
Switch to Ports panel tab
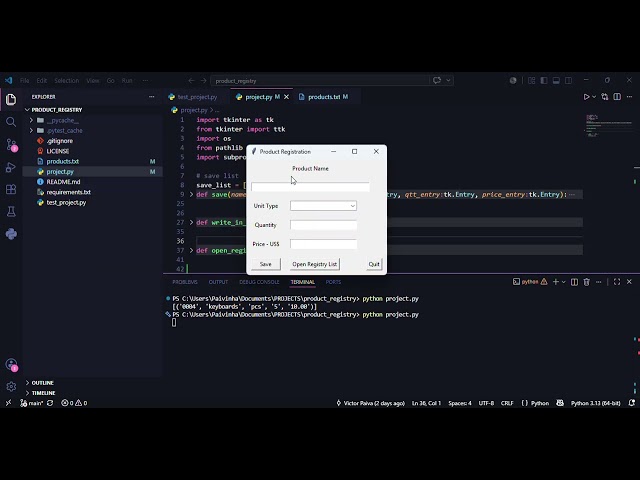point(333,282)
